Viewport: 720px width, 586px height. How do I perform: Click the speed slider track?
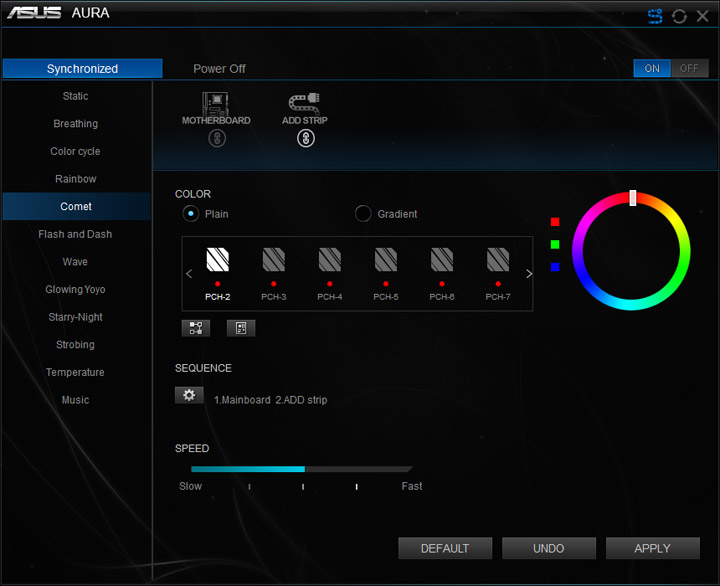[302, 469]
